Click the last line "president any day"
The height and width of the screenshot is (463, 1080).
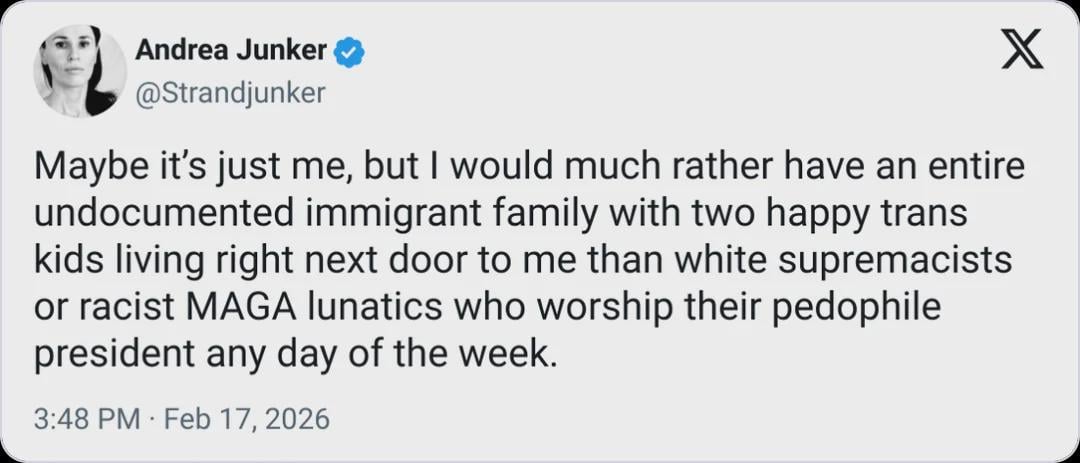[294, 352]
